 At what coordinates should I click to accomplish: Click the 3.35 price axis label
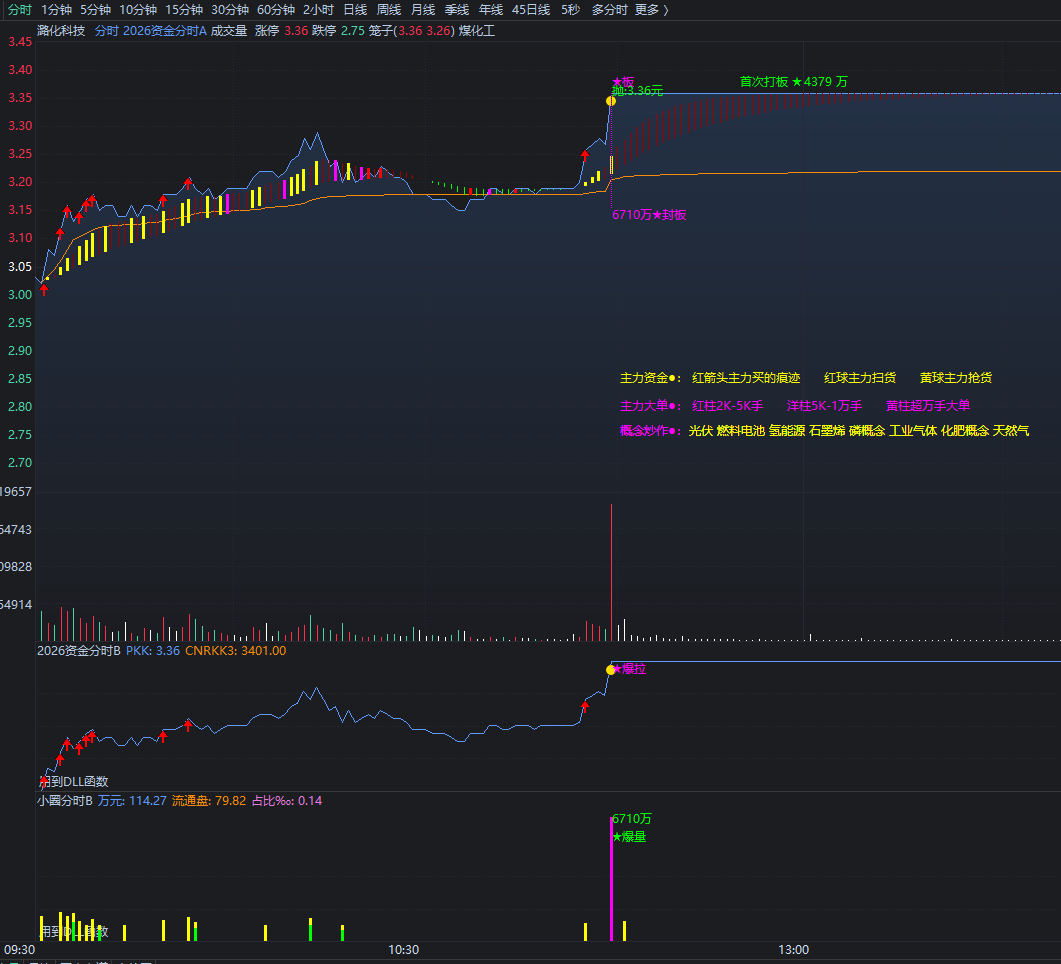click(x=20, y=97)
